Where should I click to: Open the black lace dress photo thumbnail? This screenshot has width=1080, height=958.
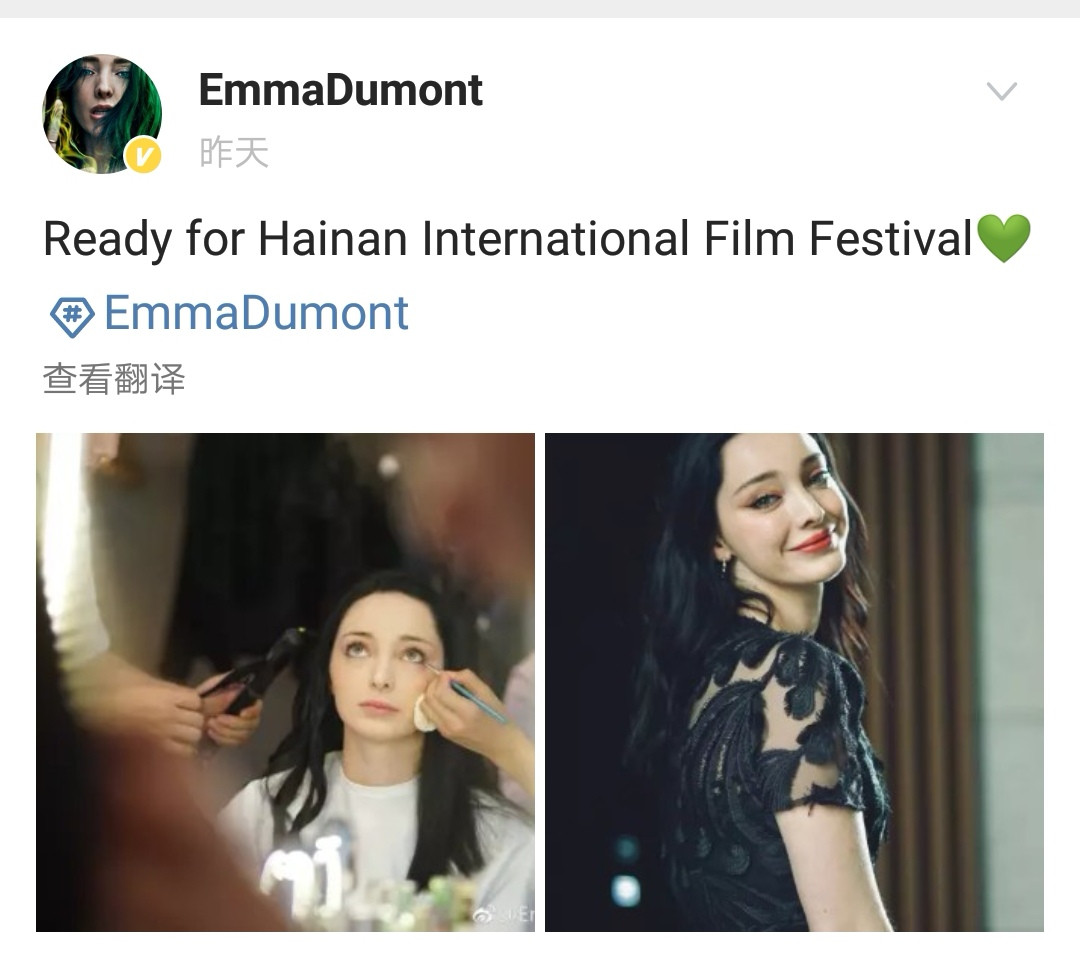coord(794,682)
